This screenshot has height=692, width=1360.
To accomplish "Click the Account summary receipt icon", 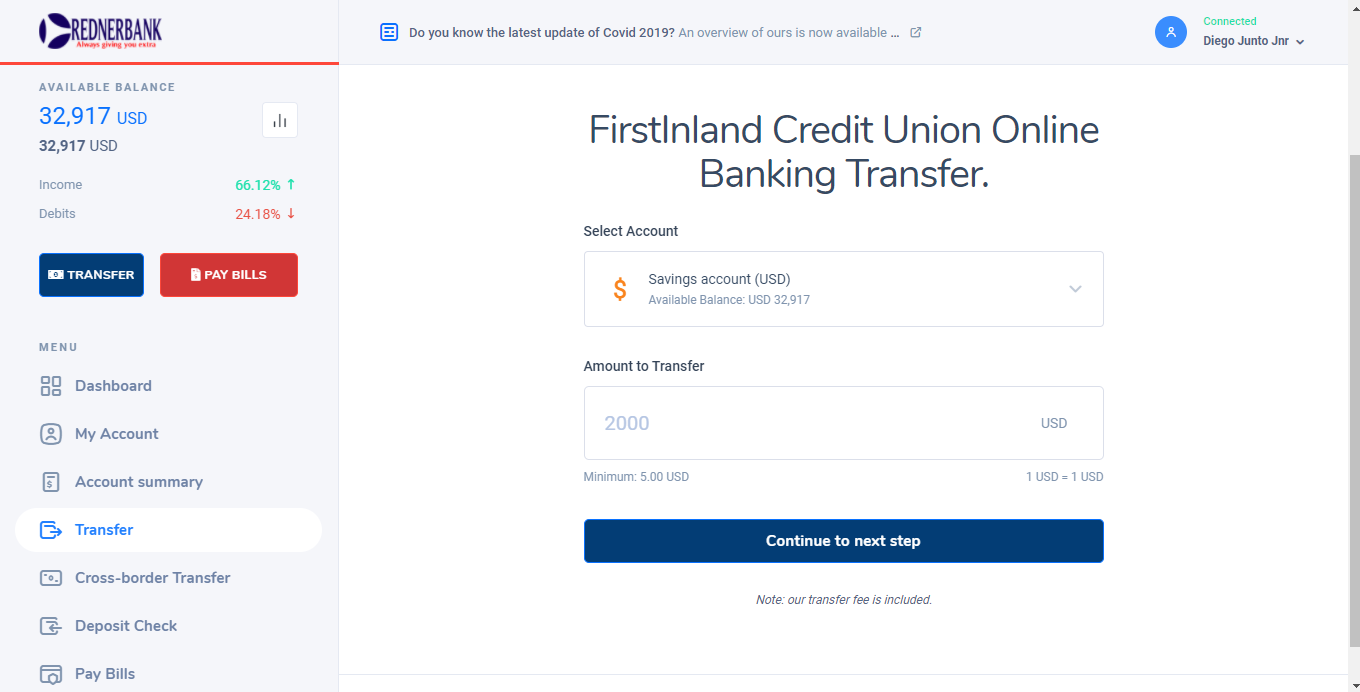I will (x=51, y=482).
